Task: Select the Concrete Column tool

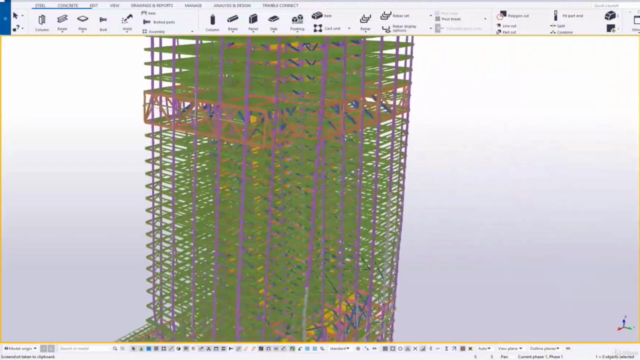Action: point(212,22)
